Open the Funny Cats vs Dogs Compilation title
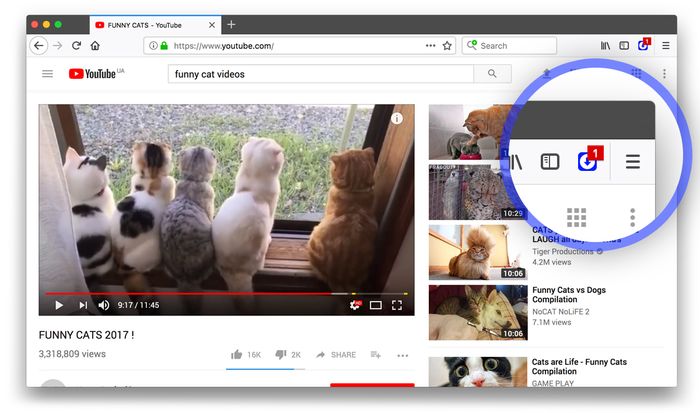 tap(569, 295)
